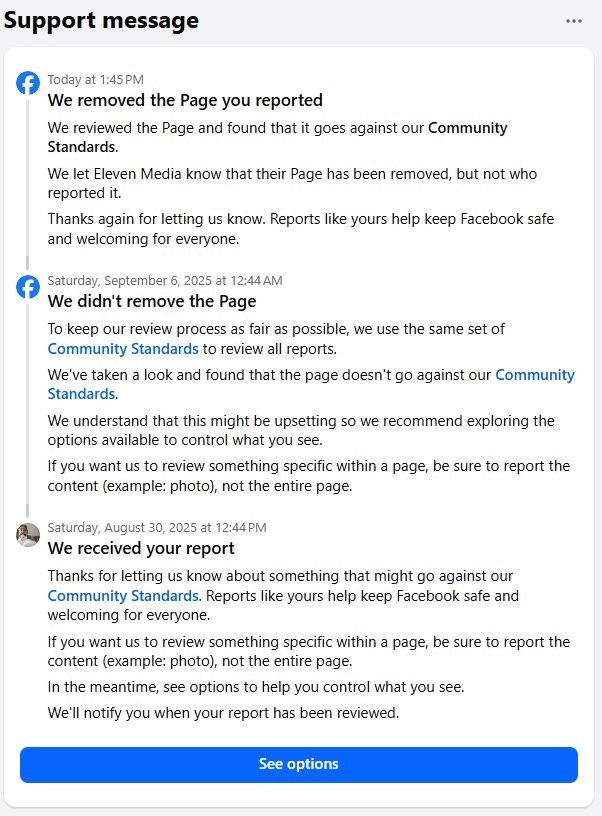Open Community Standards link after "same set of"
The width and height of the screenshot is (602, 816).
point(123,349)
